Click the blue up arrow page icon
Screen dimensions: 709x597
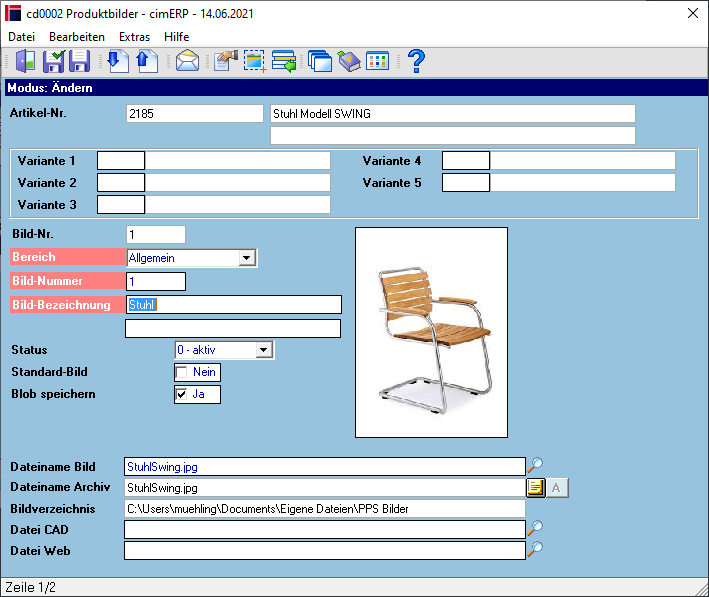147,61
